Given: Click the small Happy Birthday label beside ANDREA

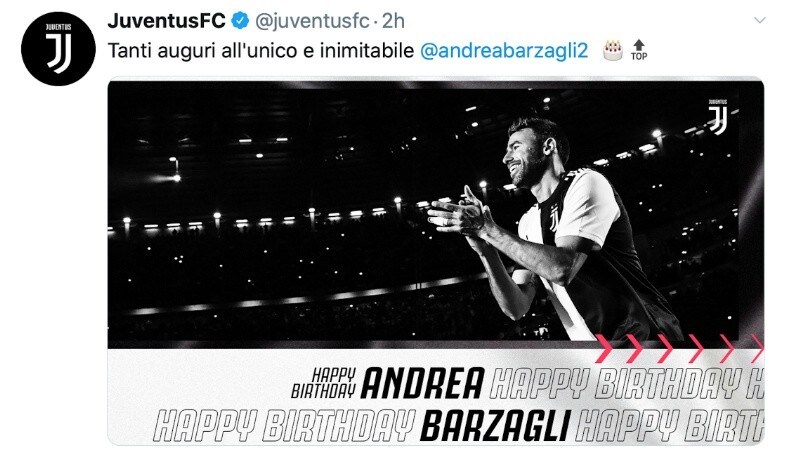Looking at the screenshot, I should click(324, 383).
